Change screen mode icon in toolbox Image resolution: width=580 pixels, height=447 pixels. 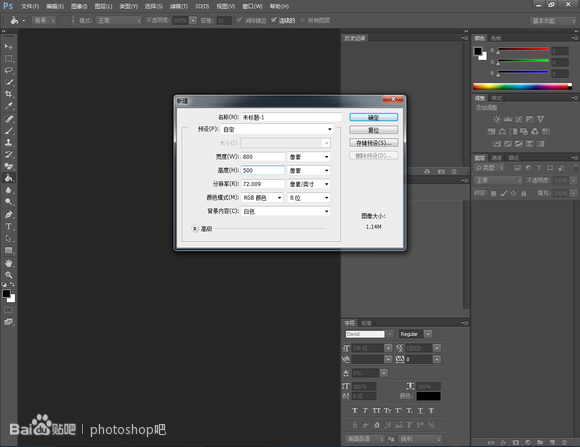9,322
